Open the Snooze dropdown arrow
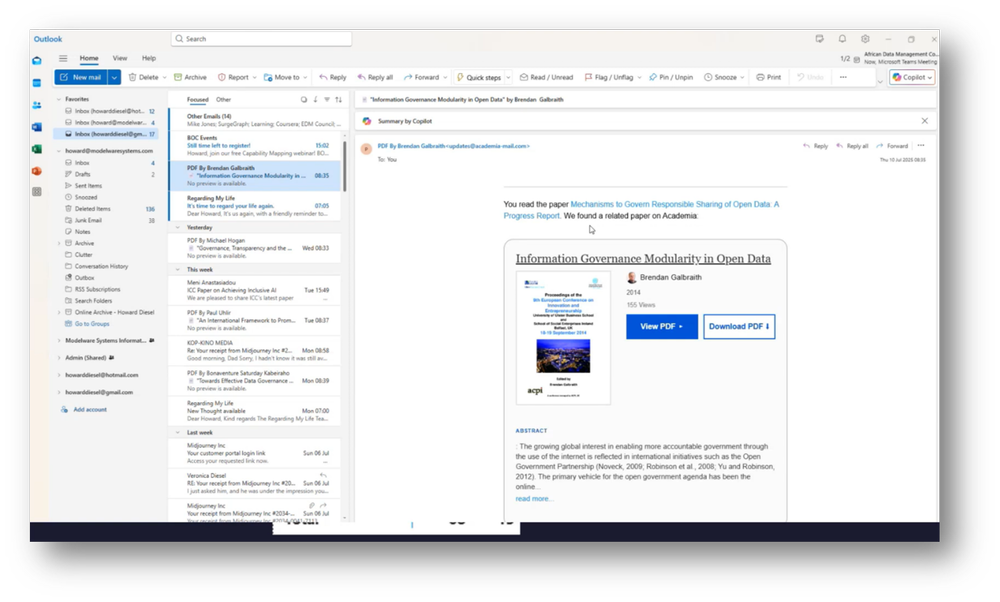This screenshot has width=1000, height=602. tap(742, 78)
